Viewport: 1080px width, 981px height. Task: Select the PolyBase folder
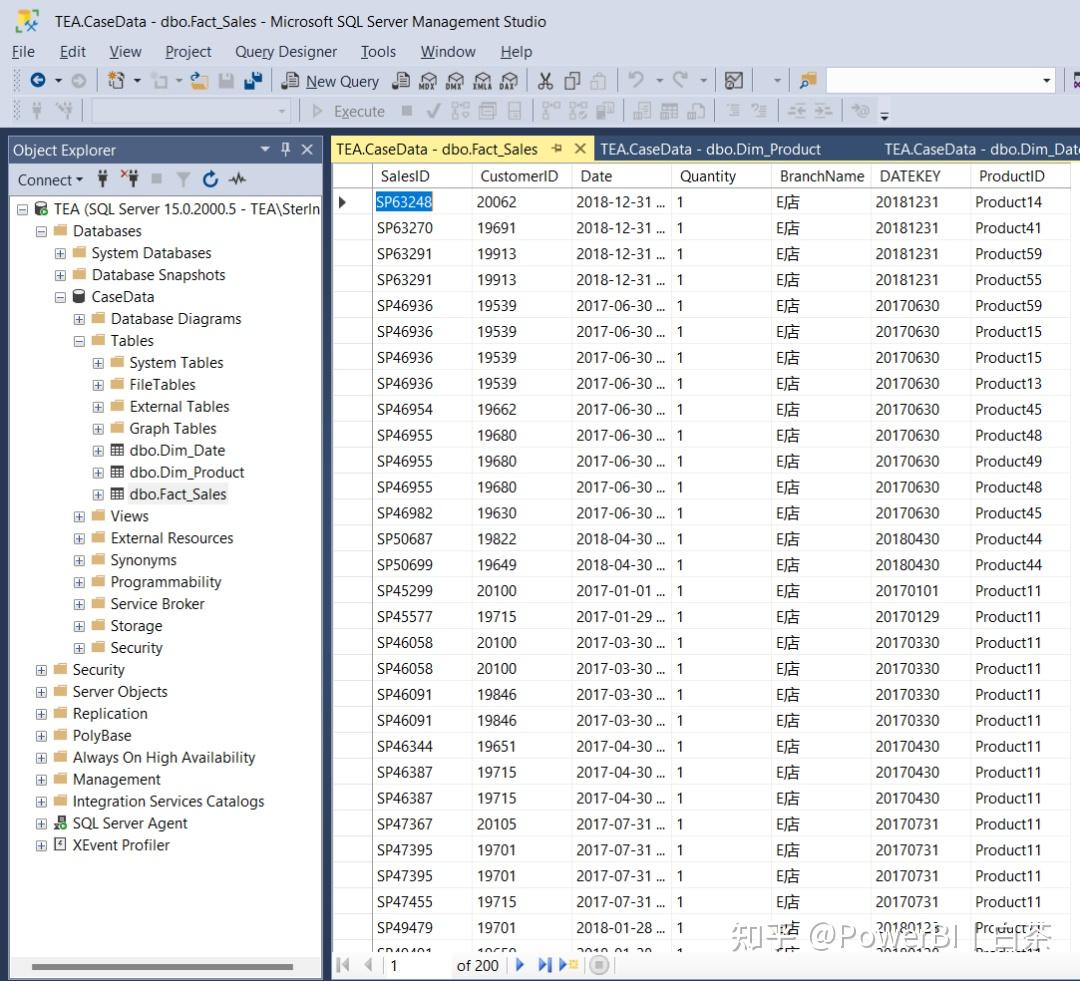pyautogui.click(x=101, y=736)
